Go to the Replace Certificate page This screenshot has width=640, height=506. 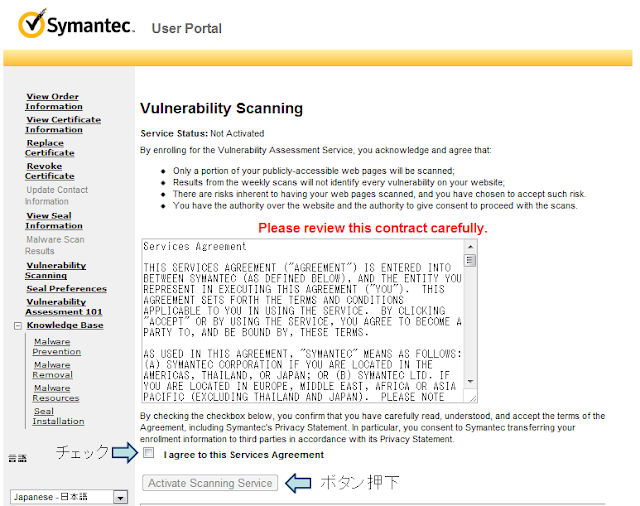click(x=49, y=148)
